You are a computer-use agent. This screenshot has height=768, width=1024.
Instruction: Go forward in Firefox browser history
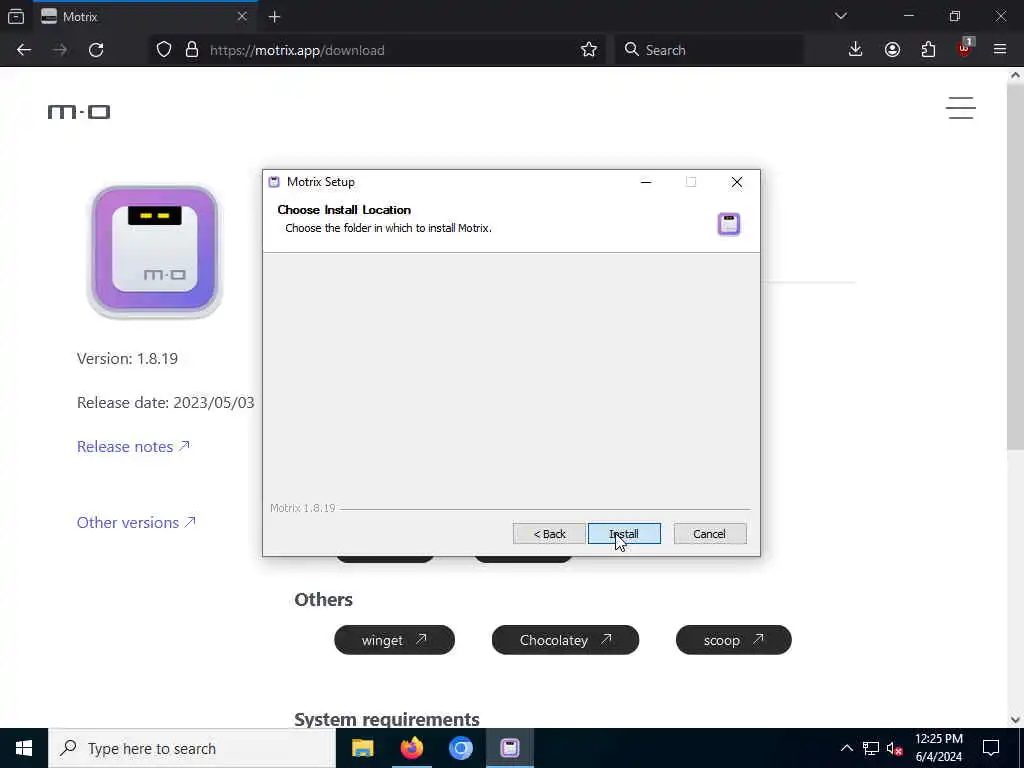tap(60, 50)
